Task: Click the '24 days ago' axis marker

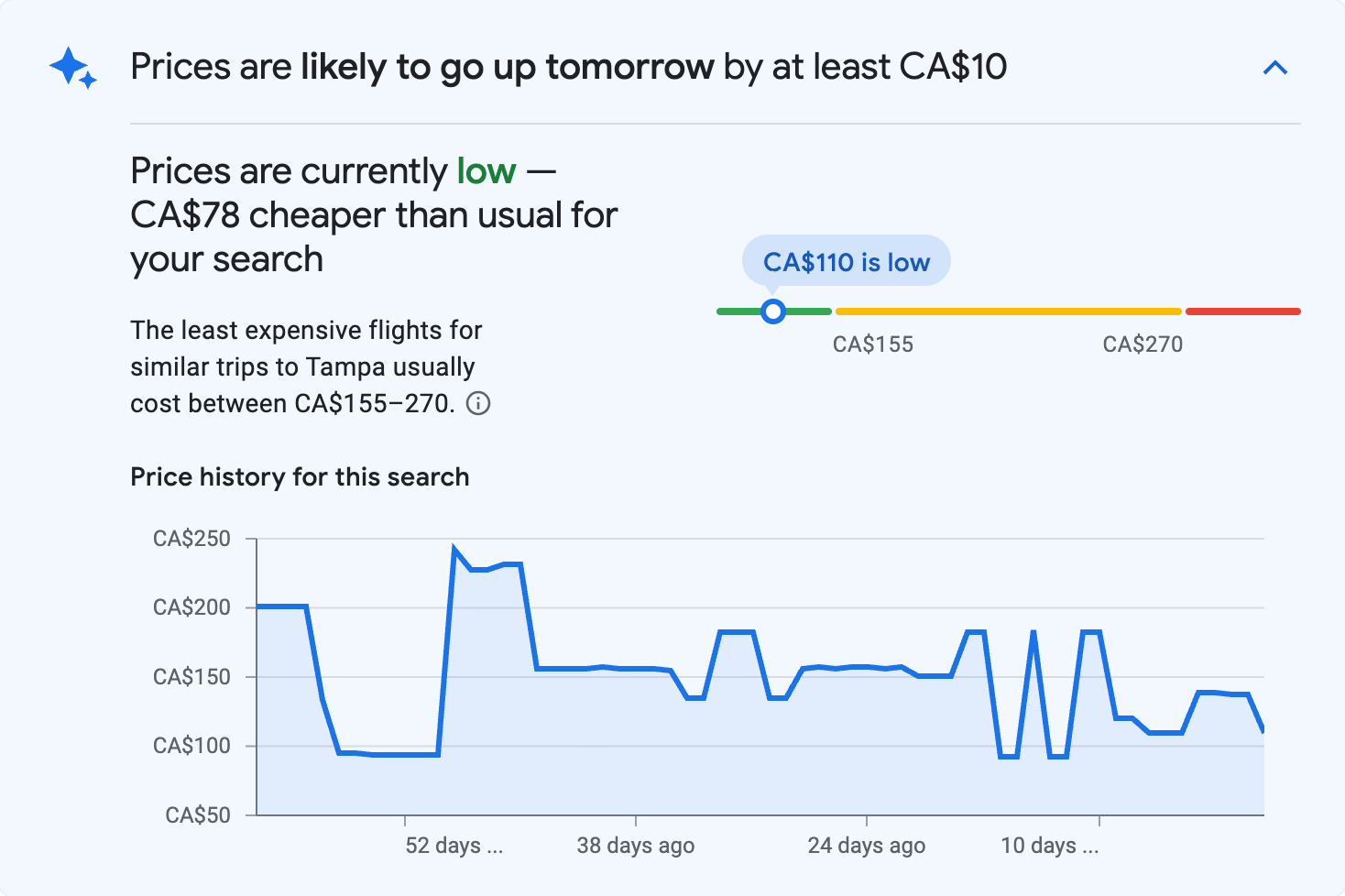Action: tap(866, 845)
